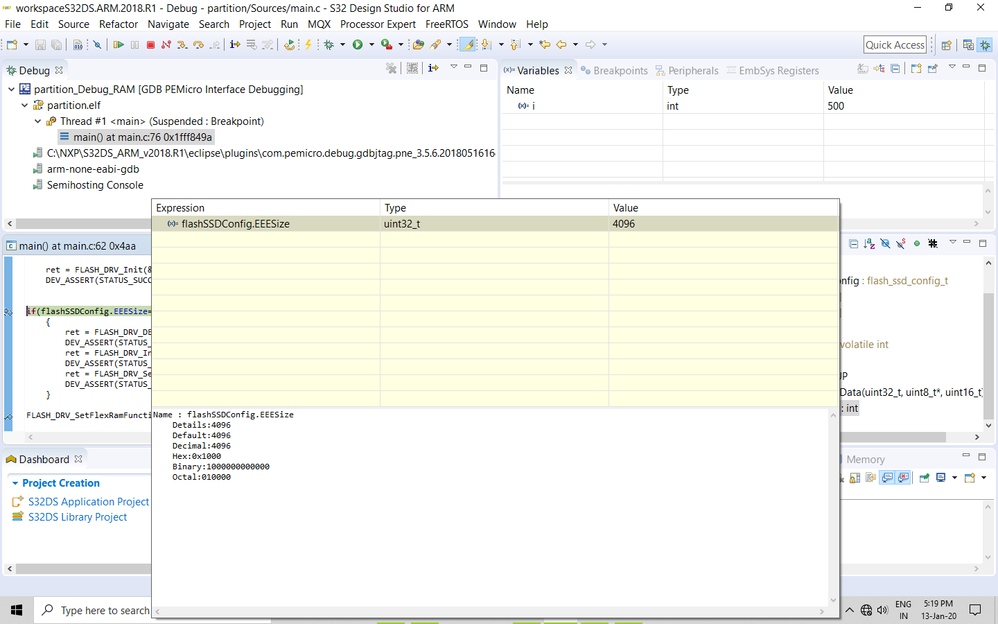Collapse the Project Creation section
This screenshot has height=624, width=998.
tap(15, 483)
